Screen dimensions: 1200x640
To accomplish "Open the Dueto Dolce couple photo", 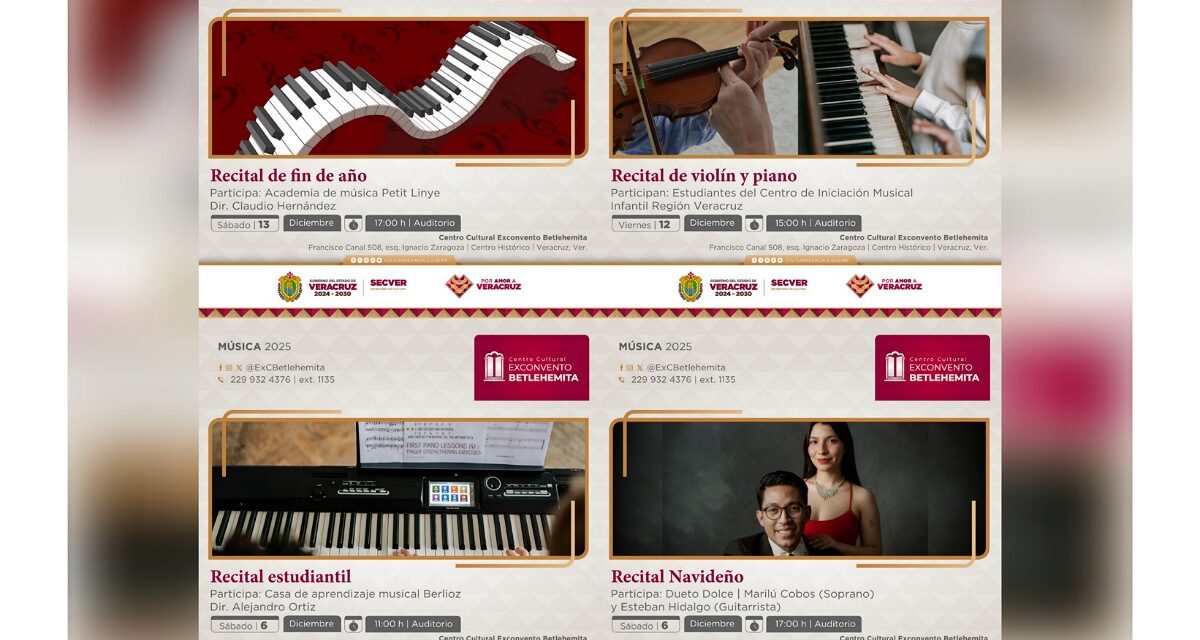I will (799, 488).
